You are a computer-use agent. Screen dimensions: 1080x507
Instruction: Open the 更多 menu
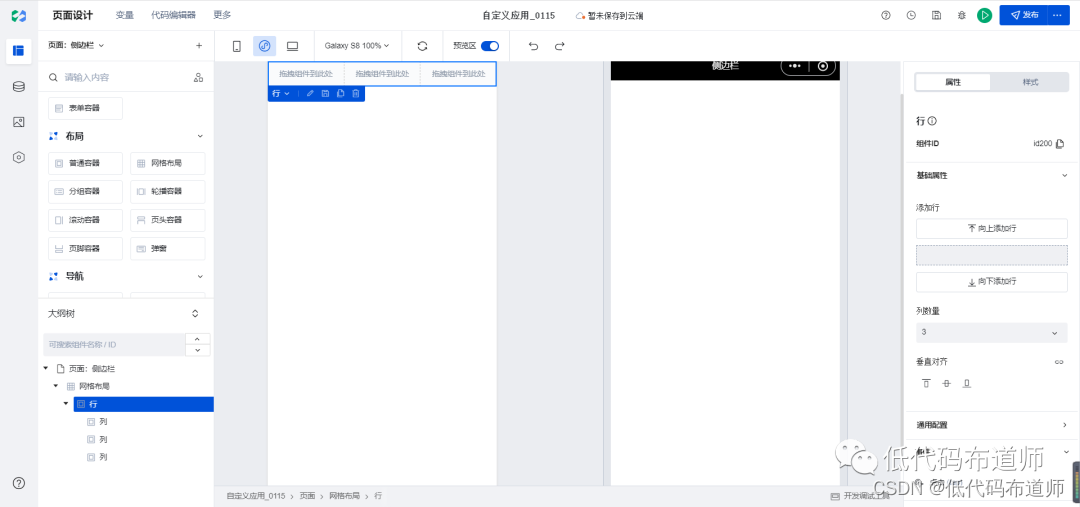pyautogui.click(x=222, y=15)
